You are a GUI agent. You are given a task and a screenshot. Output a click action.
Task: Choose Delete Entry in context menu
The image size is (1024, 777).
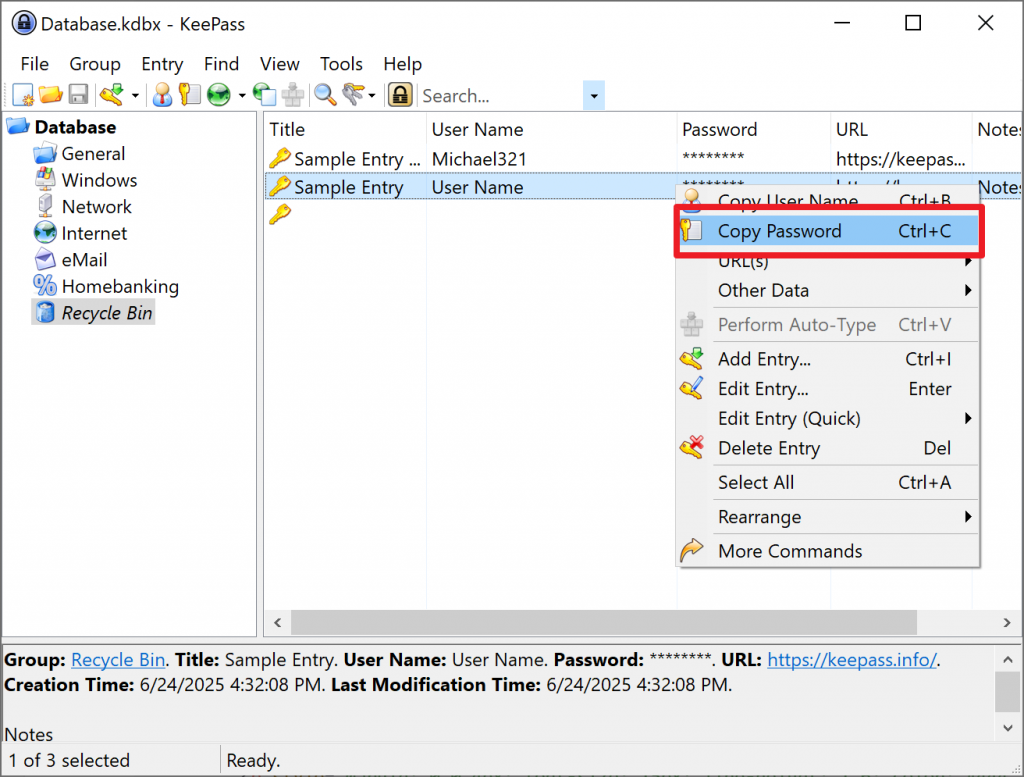coord(828,449)
